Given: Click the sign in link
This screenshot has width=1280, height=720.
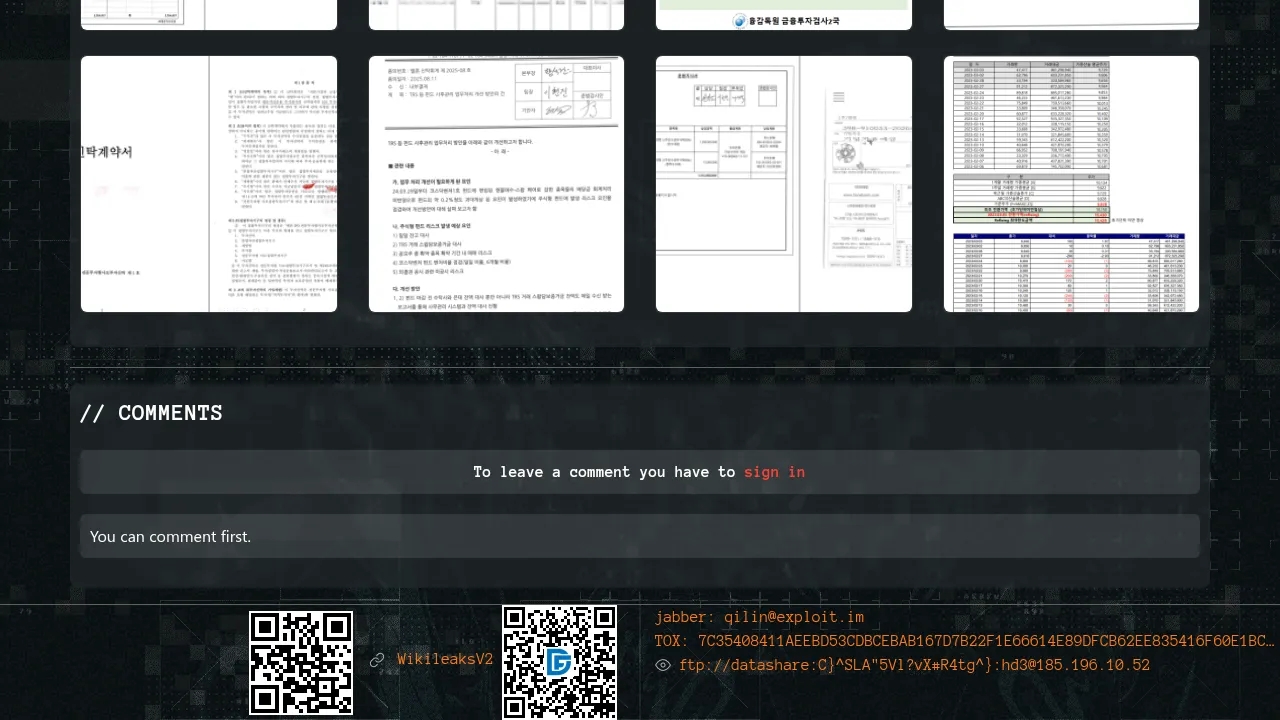Looking at the screenshot, I should (x=774, y=472).
